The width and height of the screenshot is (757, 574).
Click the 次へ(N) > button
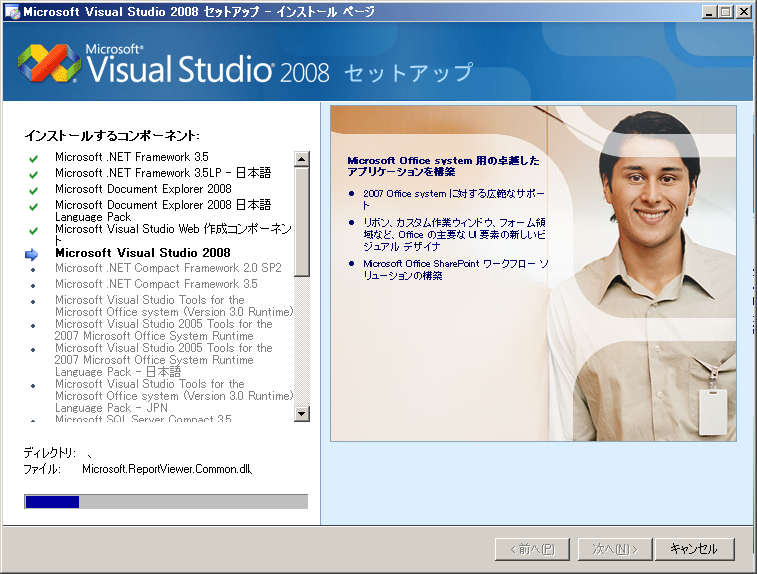point(616,549)
